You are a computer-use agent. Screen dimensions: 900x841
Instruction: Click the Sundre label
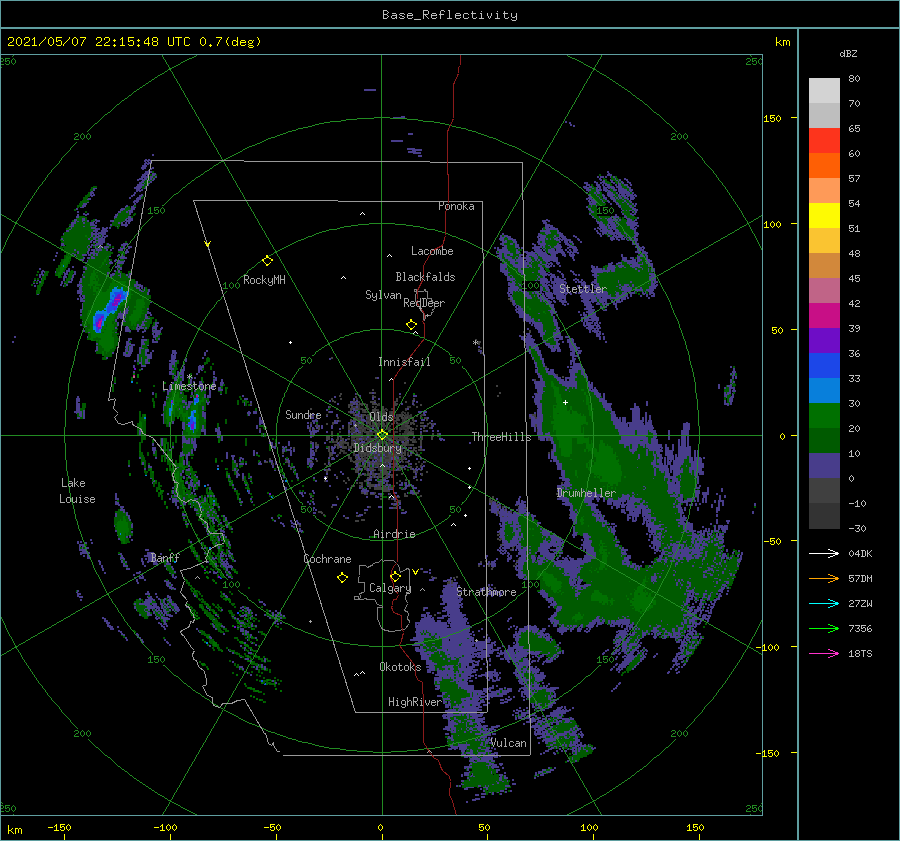click(x=303, y=415)
